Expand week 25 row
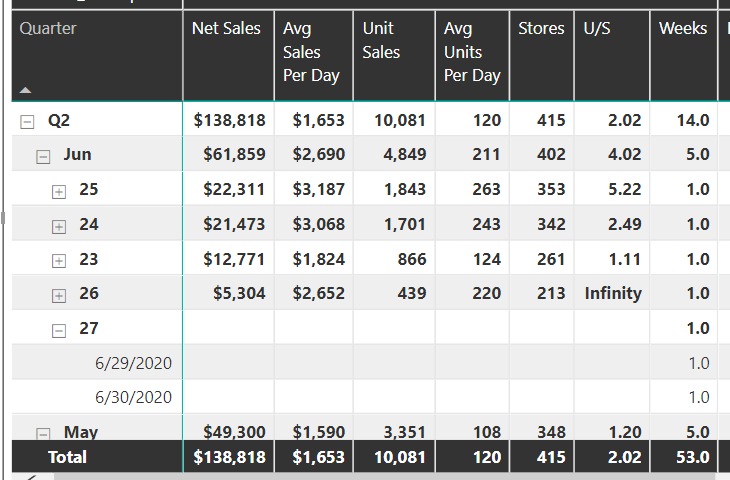The height and width of the screenshot is (480, 730). (59, 191)
